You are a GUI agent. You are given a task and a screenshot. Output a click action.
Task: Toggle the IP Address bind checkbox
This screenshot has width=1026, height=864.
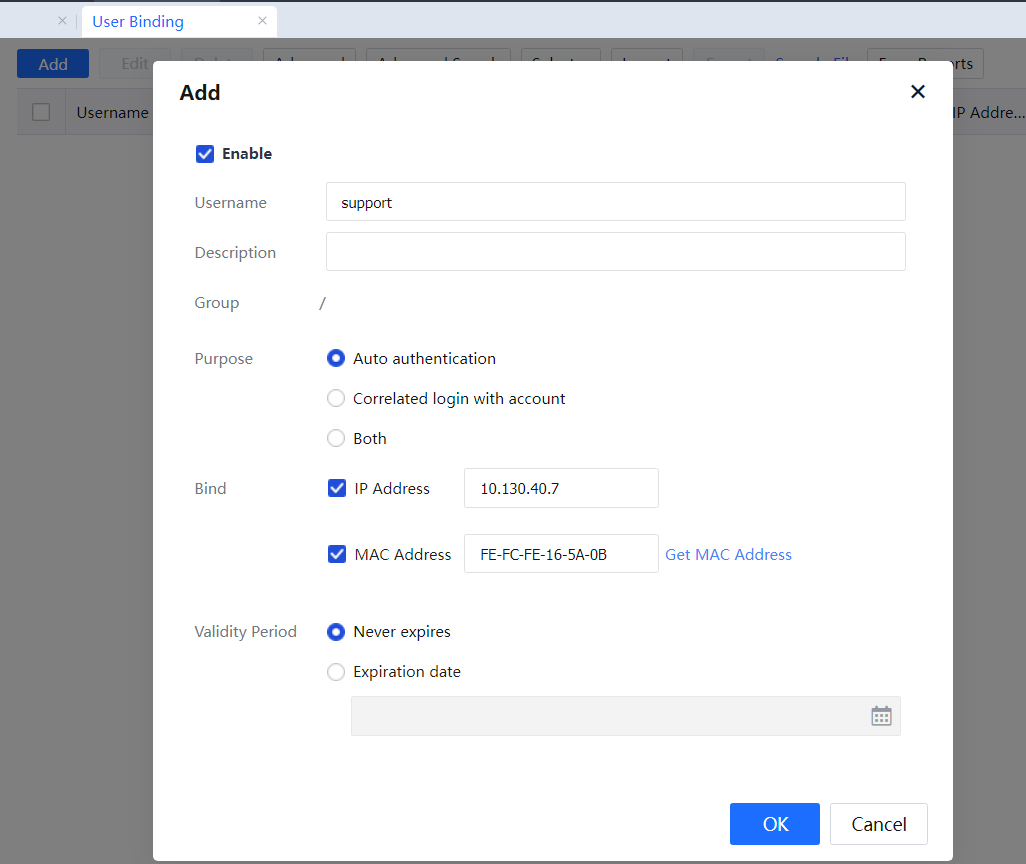click(x=337, y=489)
